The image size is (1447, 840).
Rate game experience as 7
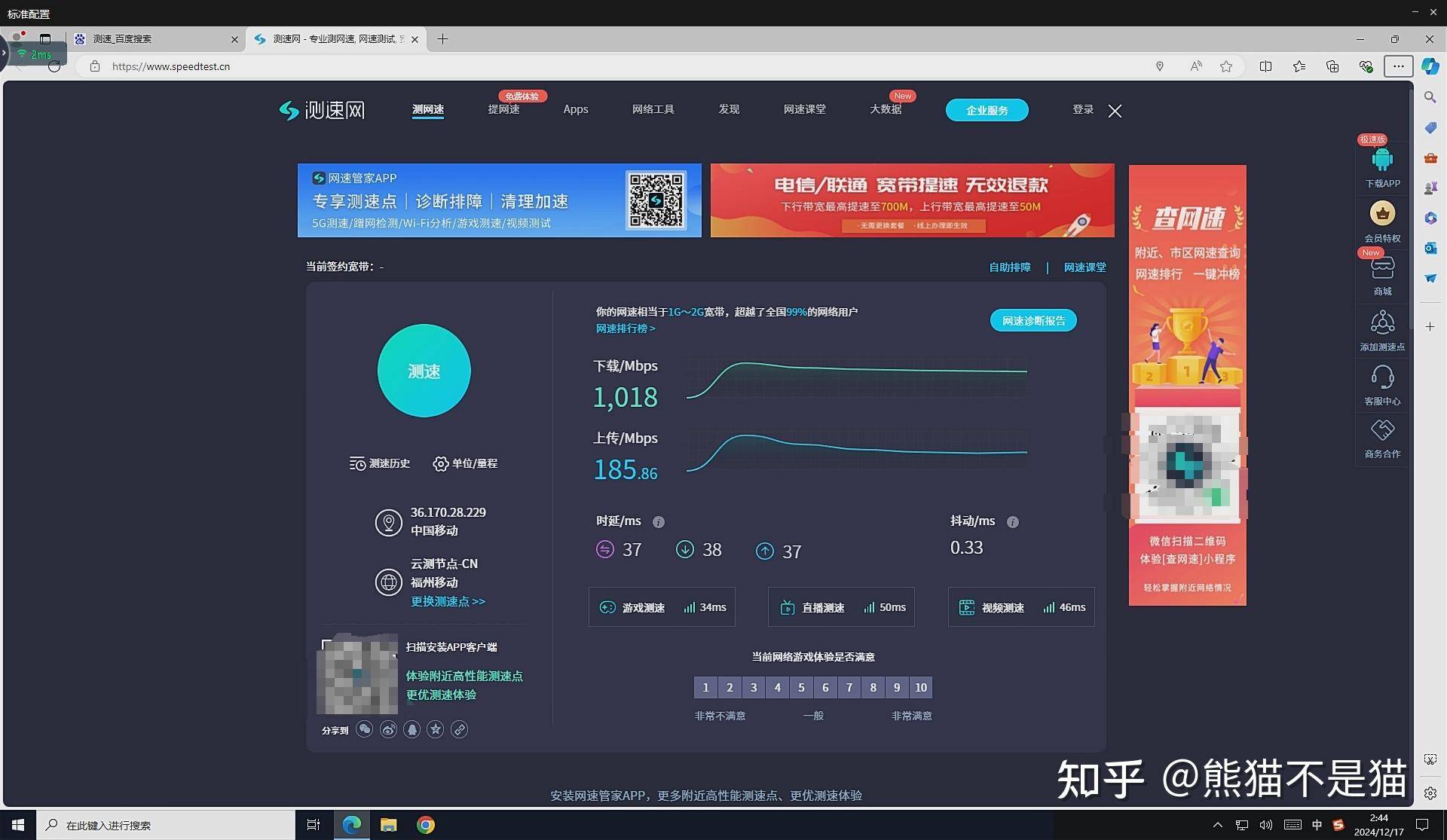tap(849, 687)
